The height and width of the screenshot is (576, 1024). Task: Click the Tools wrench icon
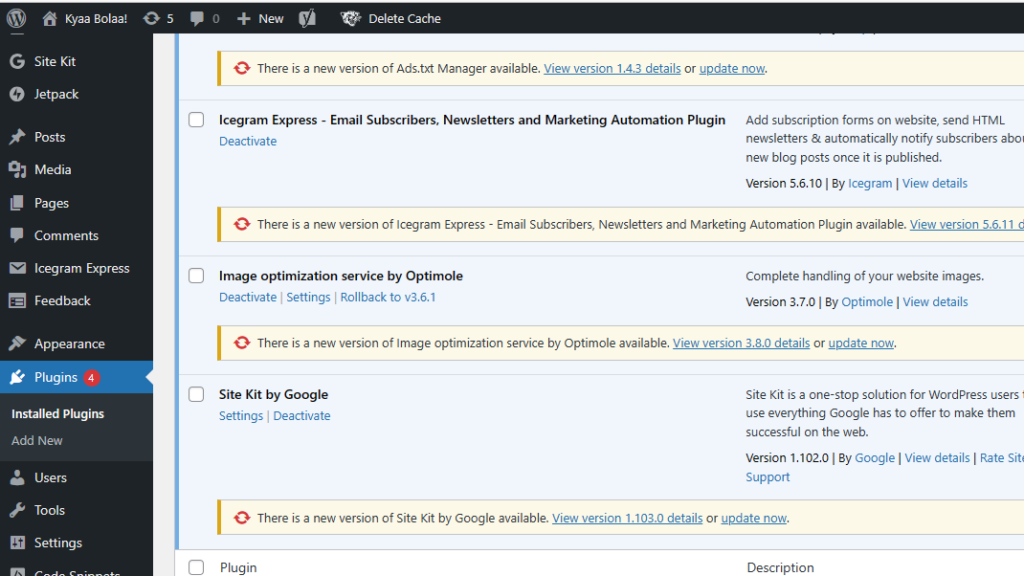tap(17, 510)
